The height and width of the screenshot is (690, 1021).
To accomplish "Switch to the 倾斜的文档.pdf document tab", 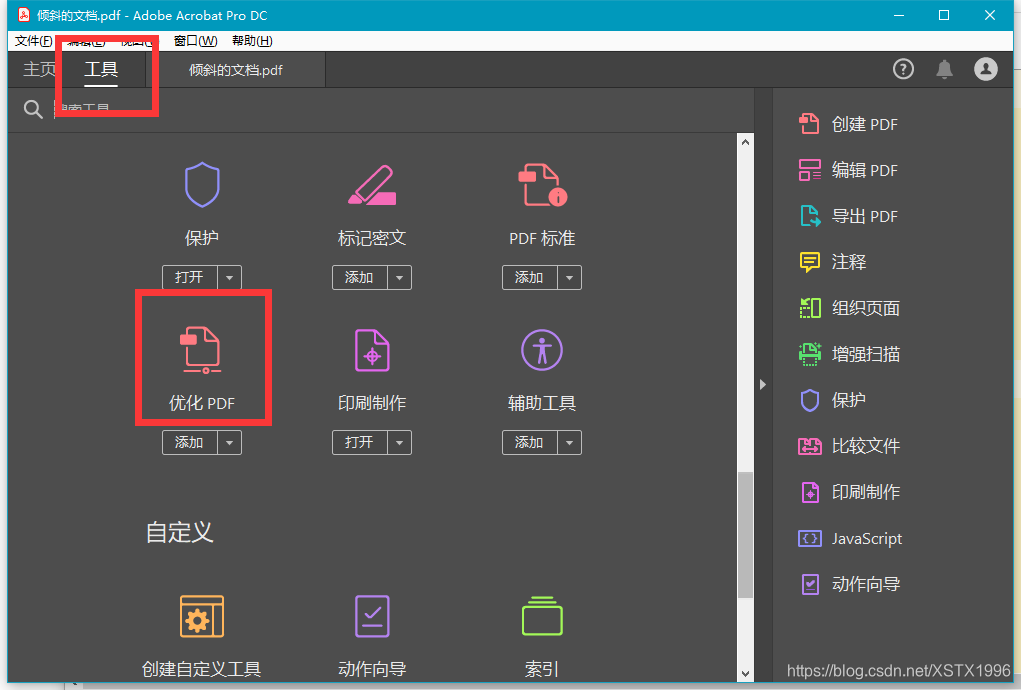I will (236, 70).
